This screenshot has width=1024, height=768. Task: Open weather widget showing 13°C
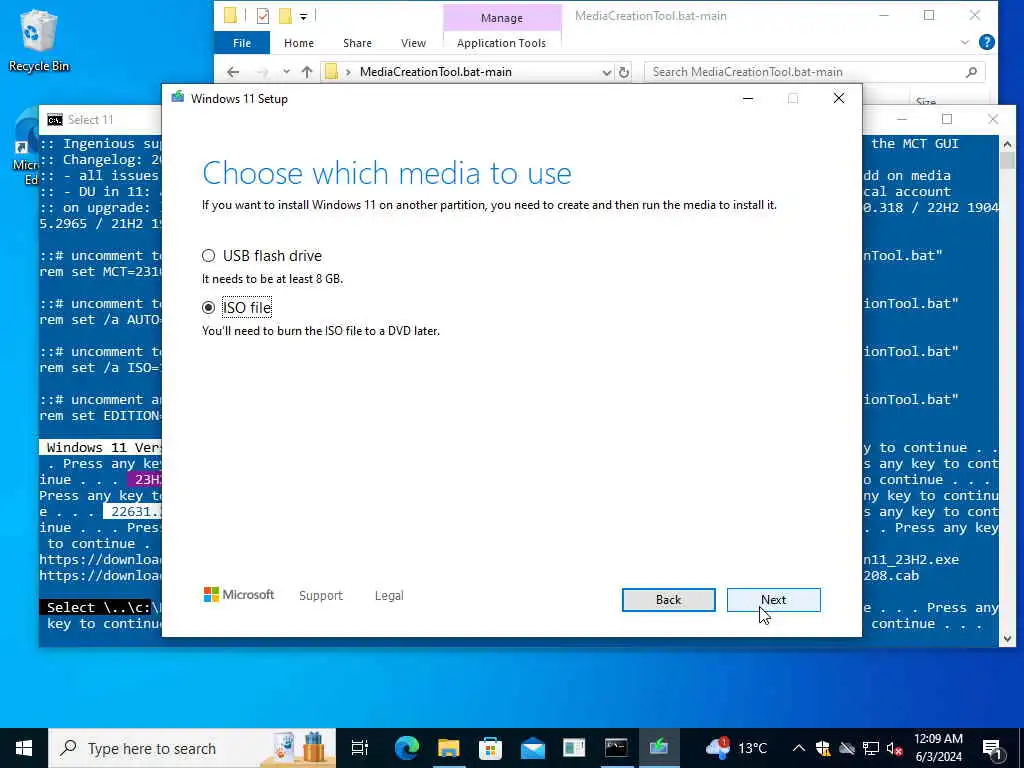click(x=737, y=748)
